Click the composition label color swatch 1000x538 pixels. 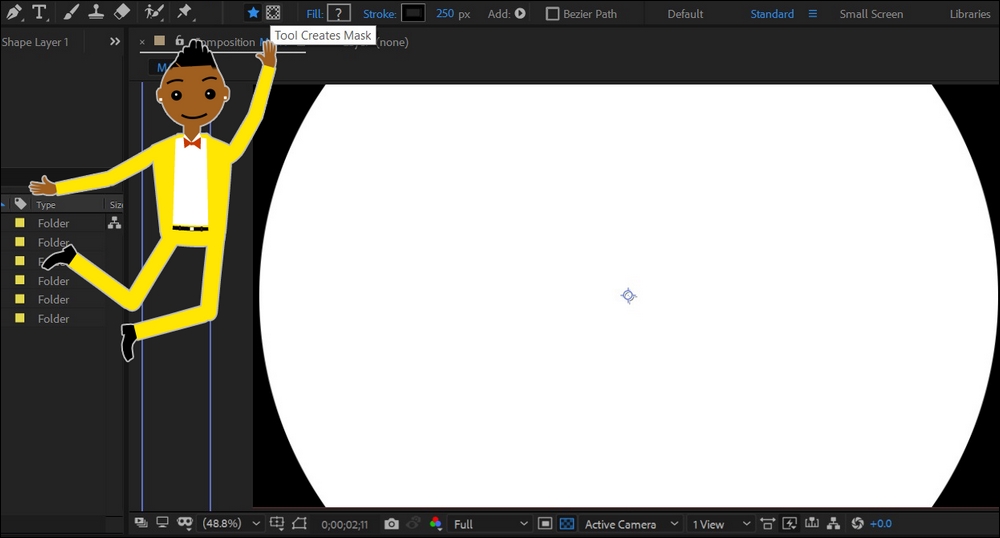tap(159, 41)
